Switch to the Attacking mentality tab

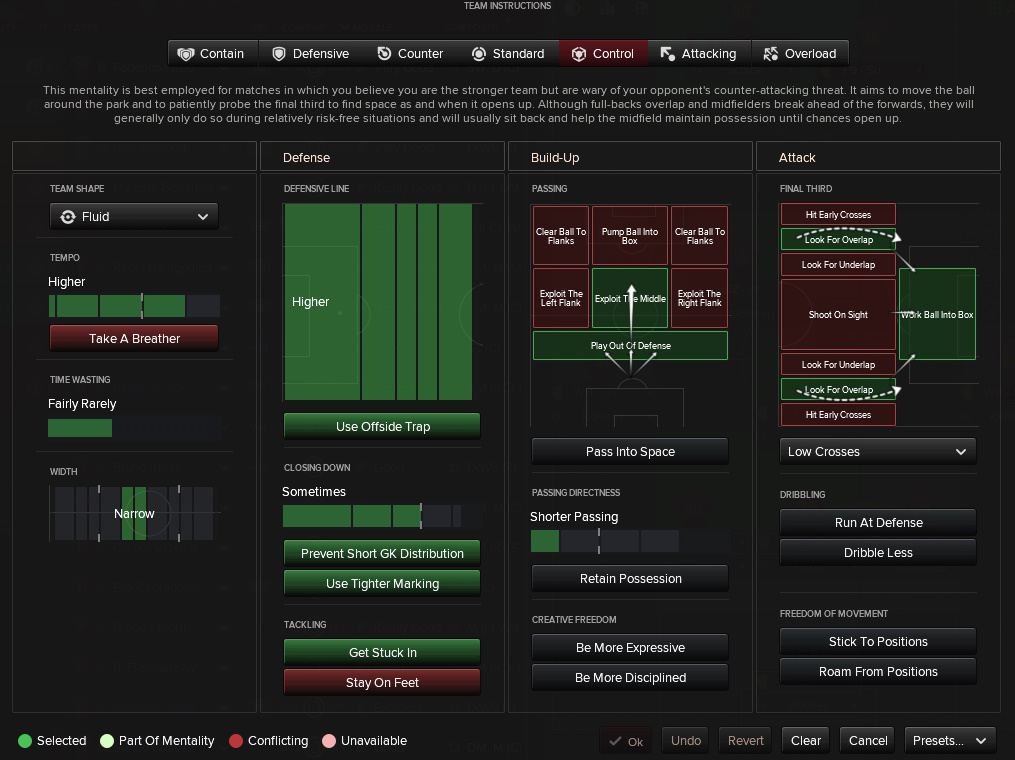698,54
